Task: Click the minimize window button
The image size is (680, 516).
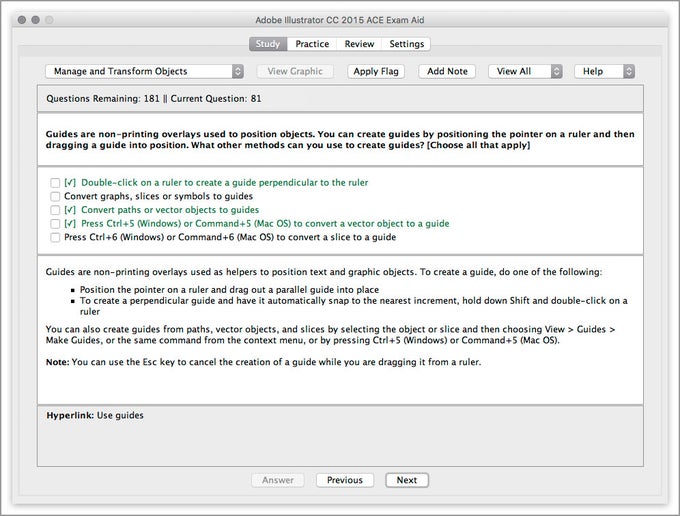Action: click(36, 20)
